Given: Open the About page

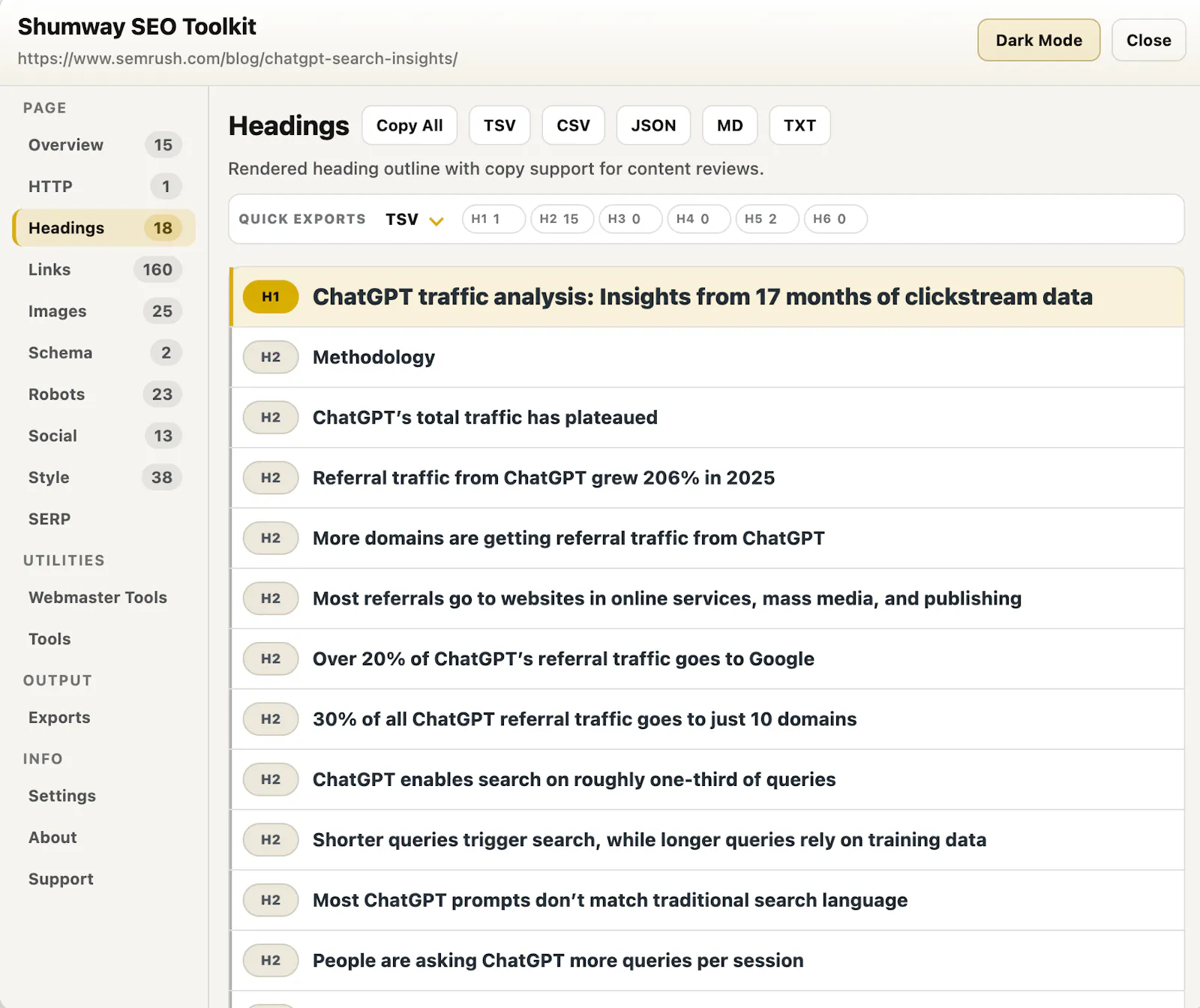Looking at the screenshot, I should (x=104, y=838).
